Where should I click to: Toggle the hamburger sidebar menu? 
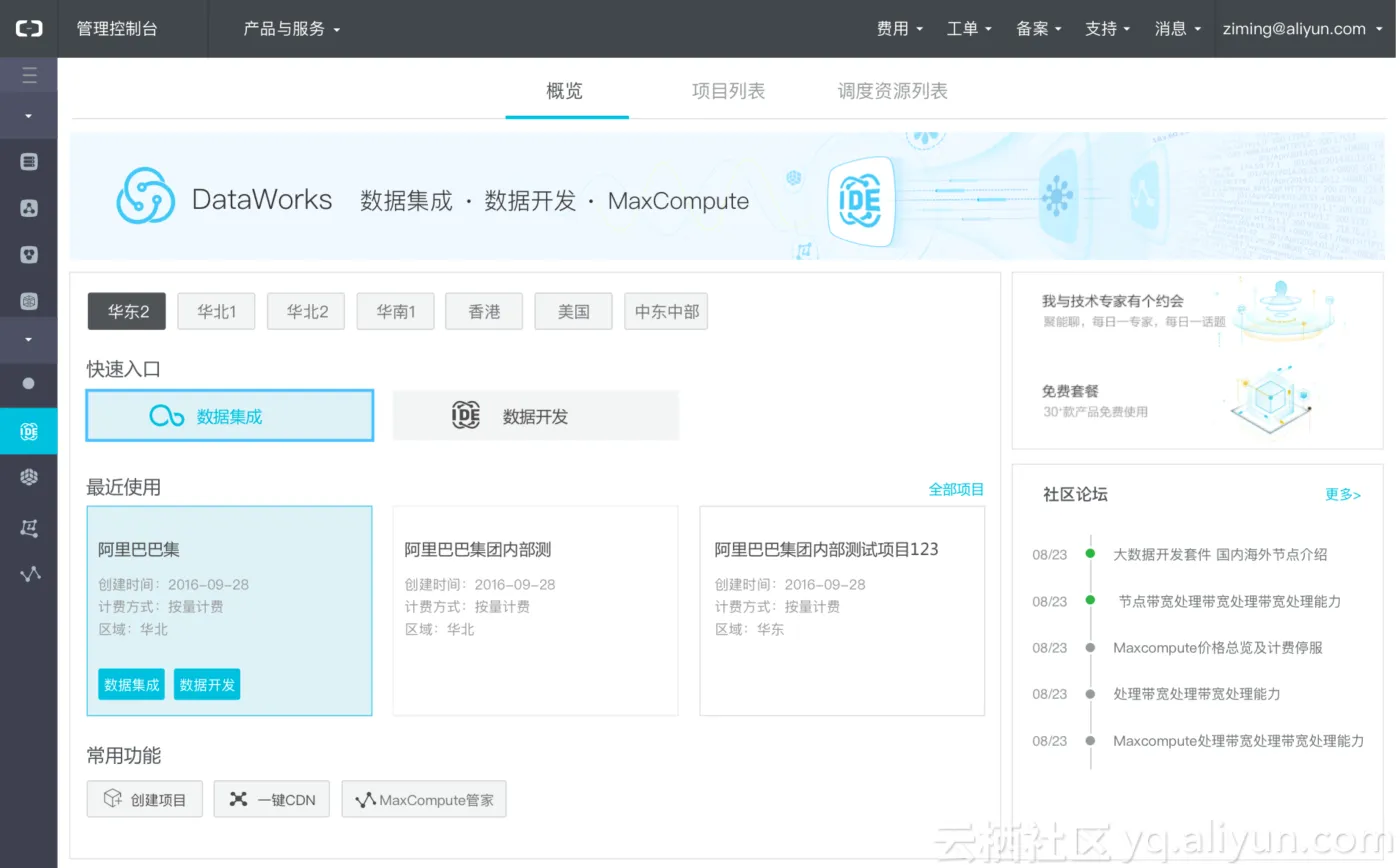29,75
